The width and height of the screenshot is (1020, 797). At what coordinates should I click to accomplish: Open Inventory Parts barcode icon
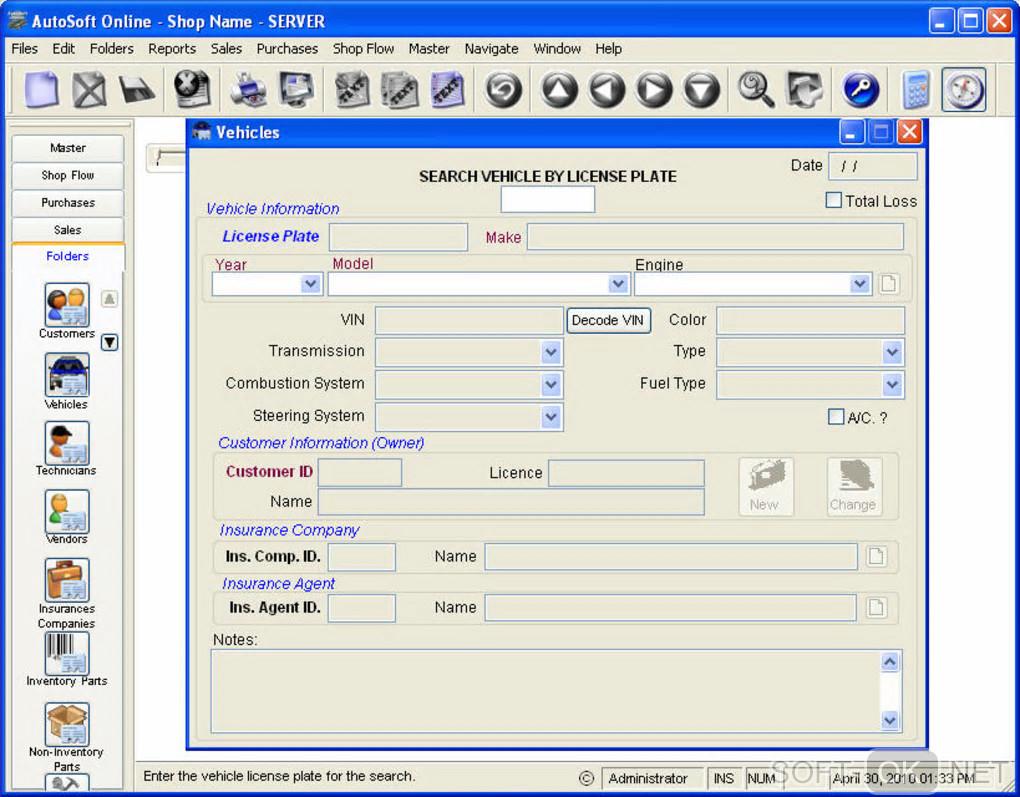(67, 653)
